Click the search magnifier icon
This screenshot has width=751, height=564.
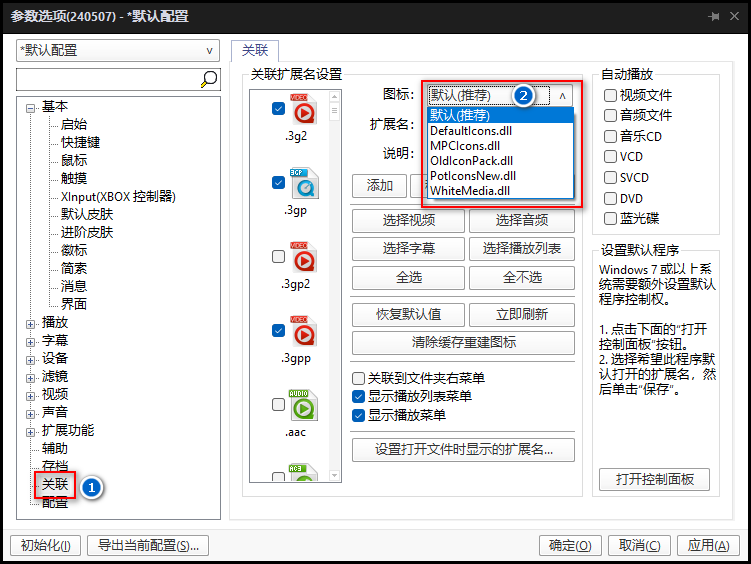pyautogui.click(x=209, y=79)
